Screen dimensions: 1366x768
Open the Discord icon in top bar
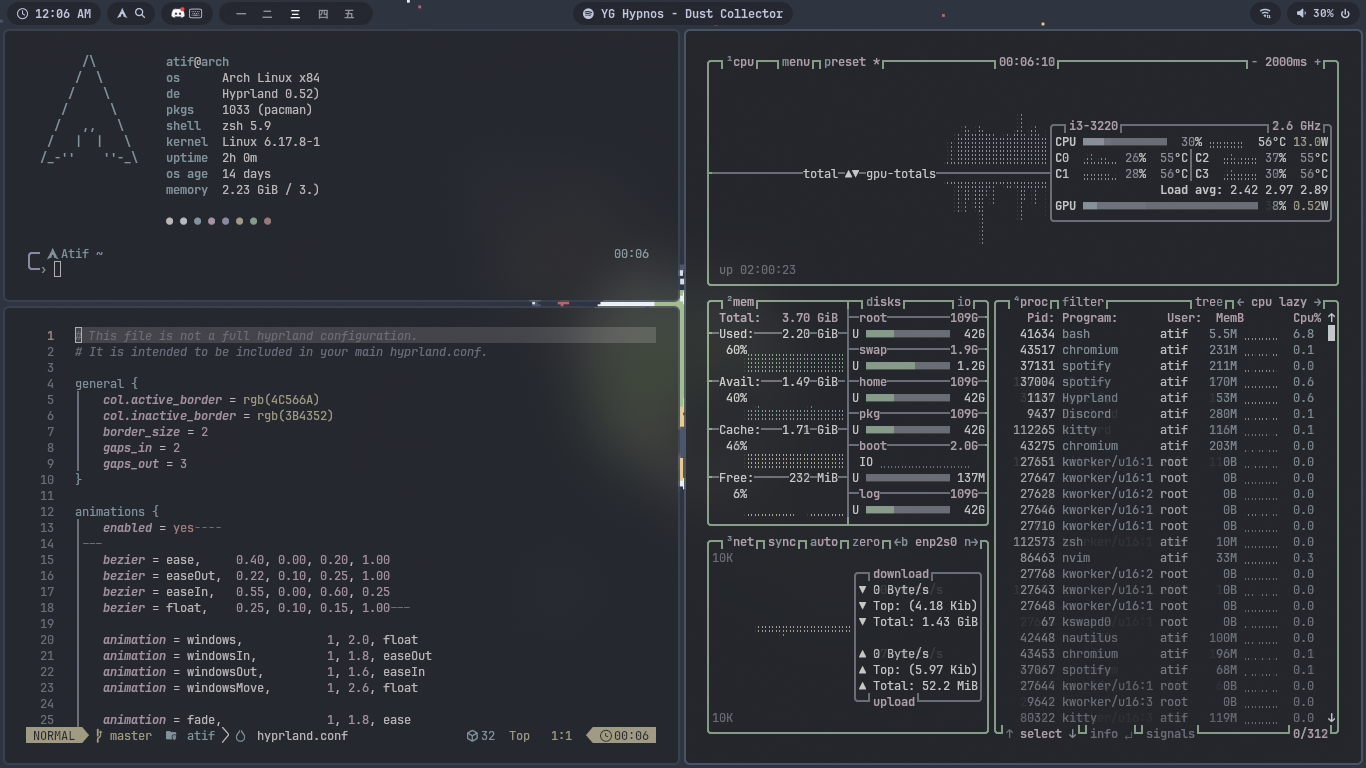pyautogui.click(x=177, y=14)
